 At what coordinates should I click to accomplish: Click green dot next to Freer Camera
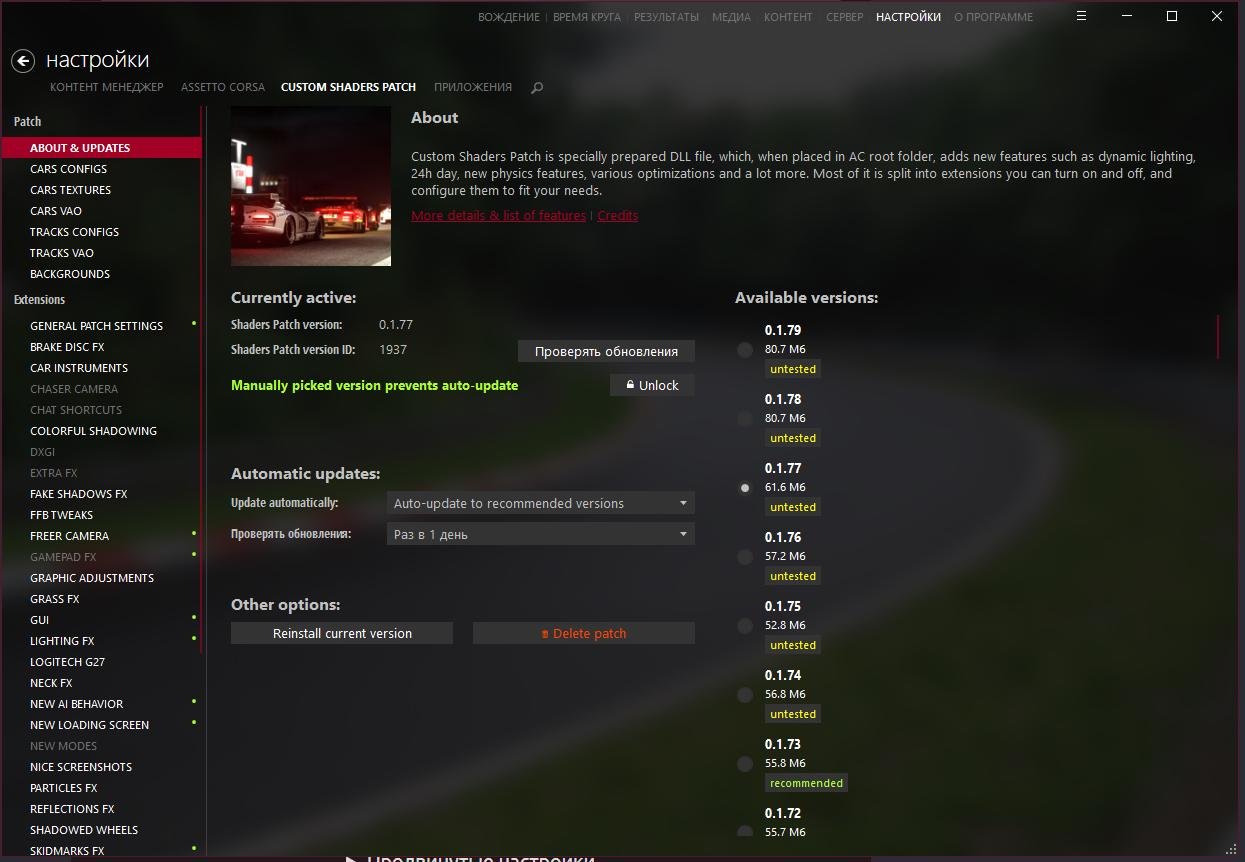coord(194,533)
